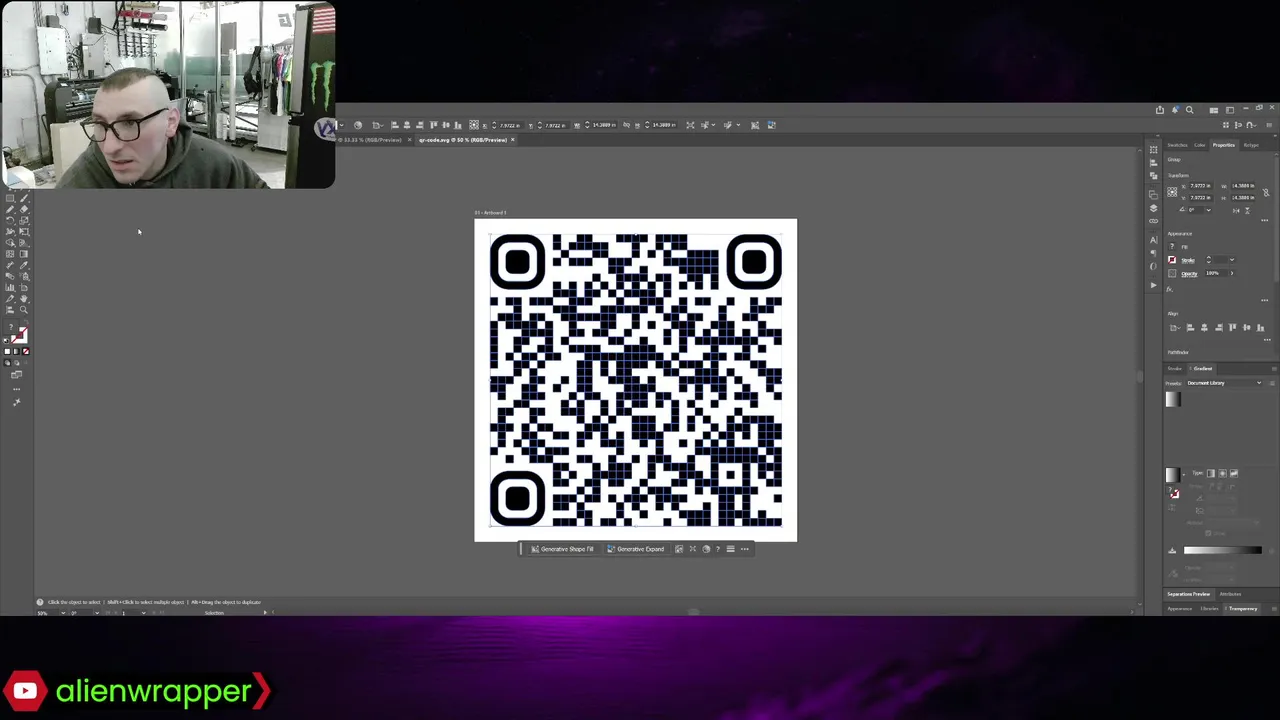Expand the opacity slider arrow
This screenshot has width=1280, height=720.
click(1232, 273)
